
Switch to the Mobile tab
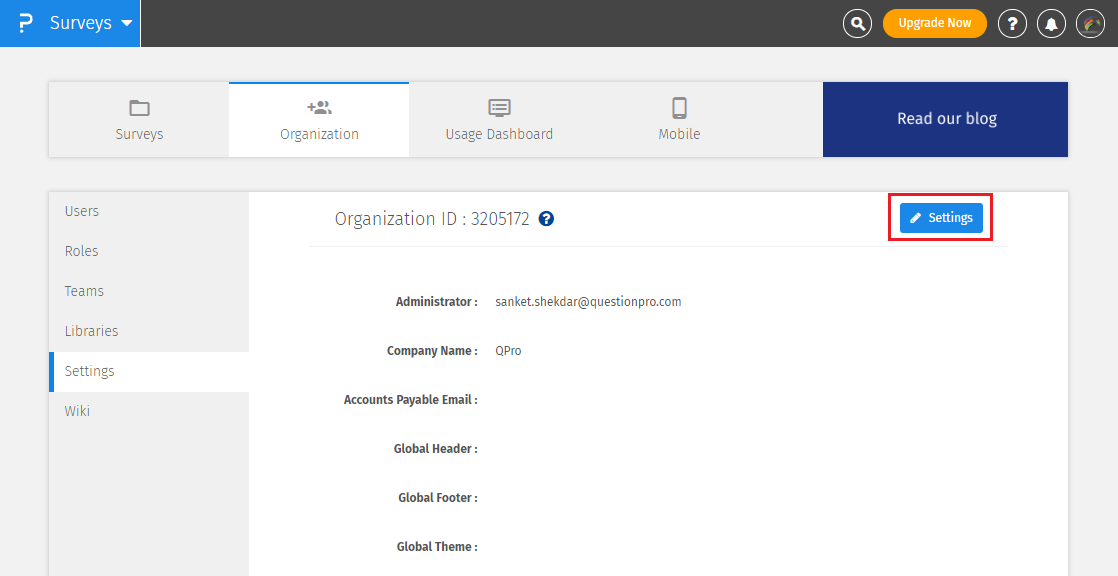point(679,120)
